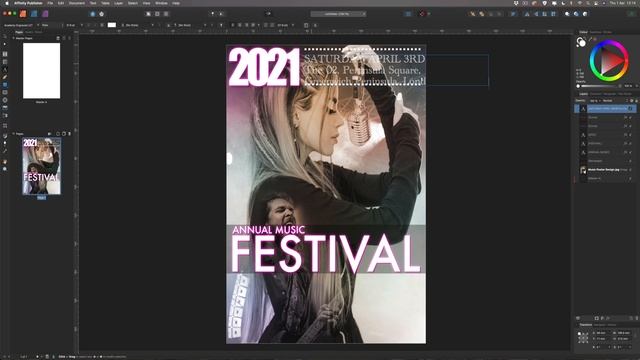Open the Layer menu
This screenshot has height=360, width=640.
point(118,3)
